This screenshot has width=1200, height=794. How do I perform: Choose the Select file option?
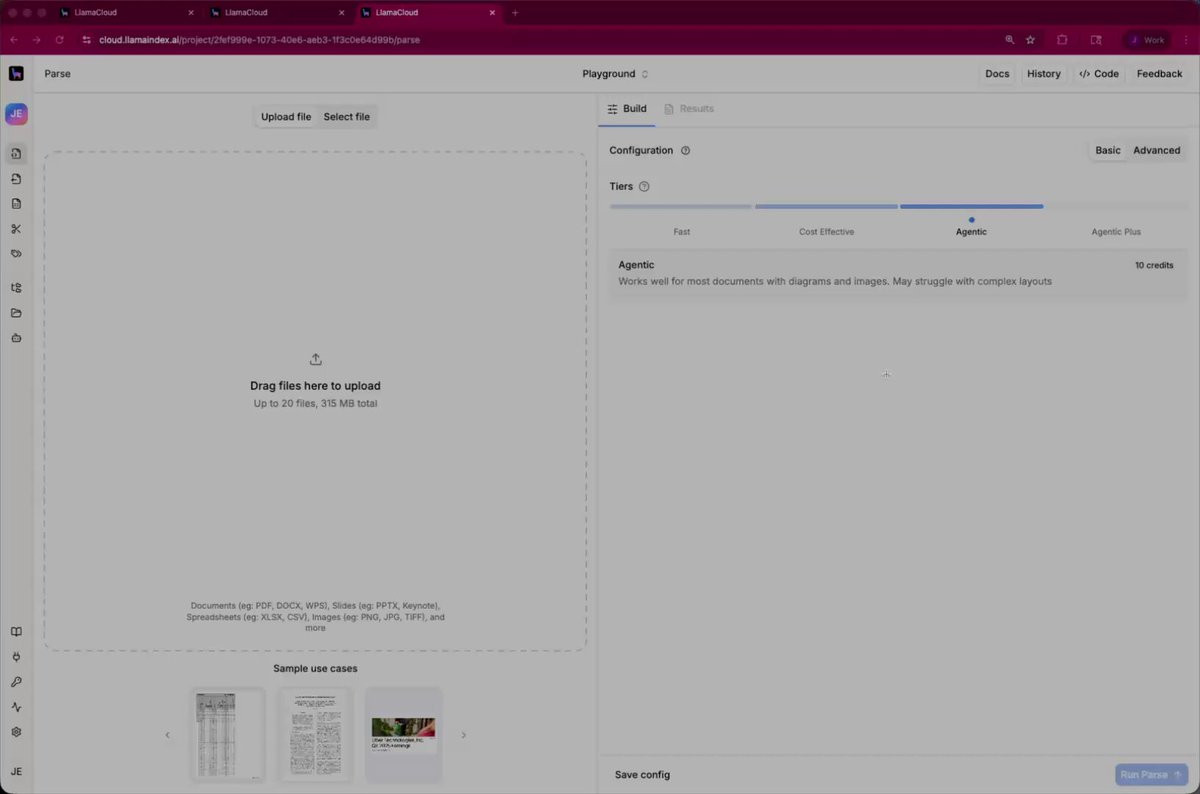pos(346,117)
